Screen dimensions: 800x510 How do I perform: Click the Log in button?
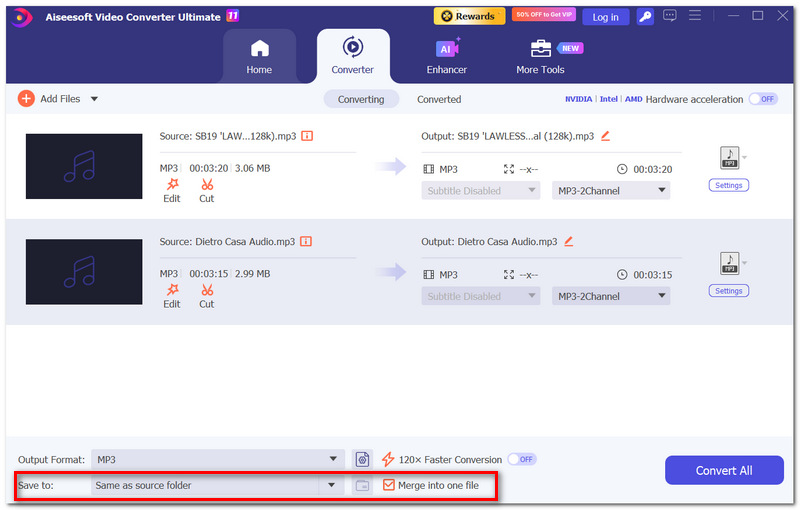[606, 17]
